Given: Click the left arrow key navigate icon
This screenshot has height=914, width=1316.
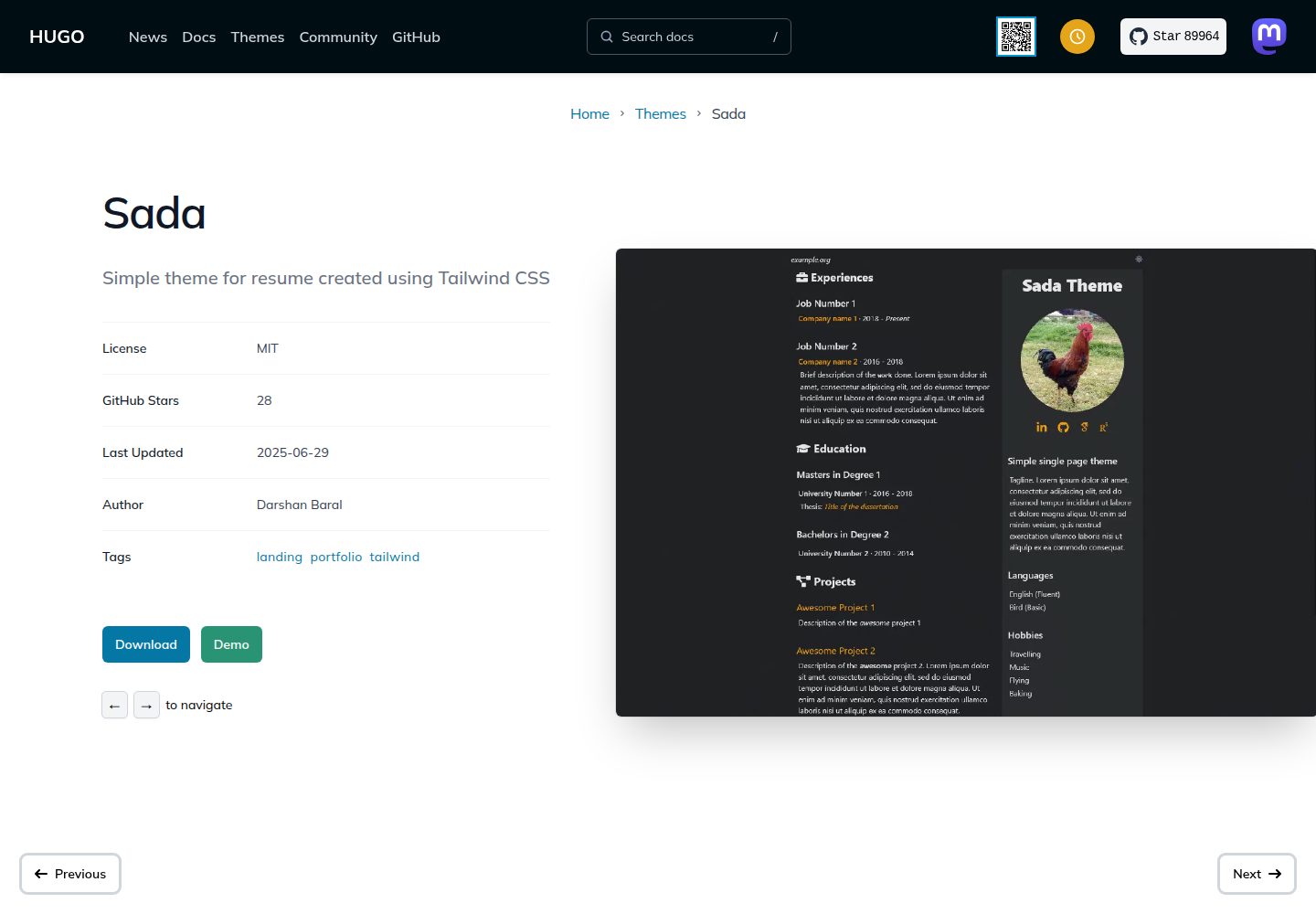Looking at the screenshot, I should pyautogui.click(x=114, y=705).
